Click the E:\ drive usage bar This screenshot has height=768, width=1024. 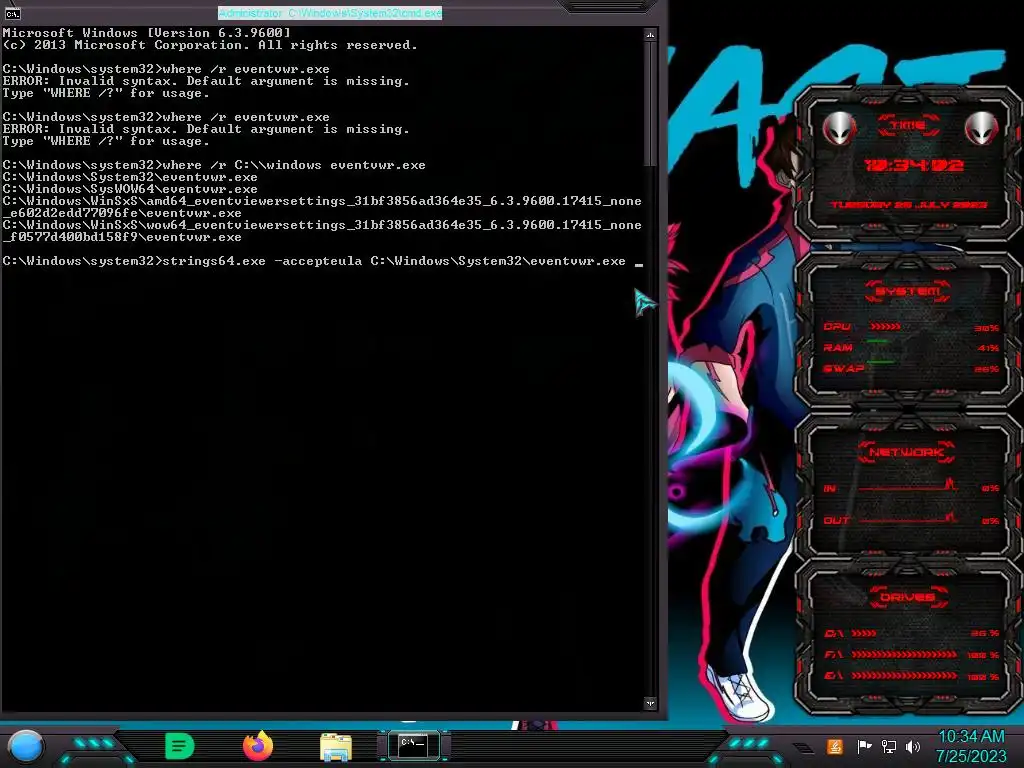pos(904,675)
